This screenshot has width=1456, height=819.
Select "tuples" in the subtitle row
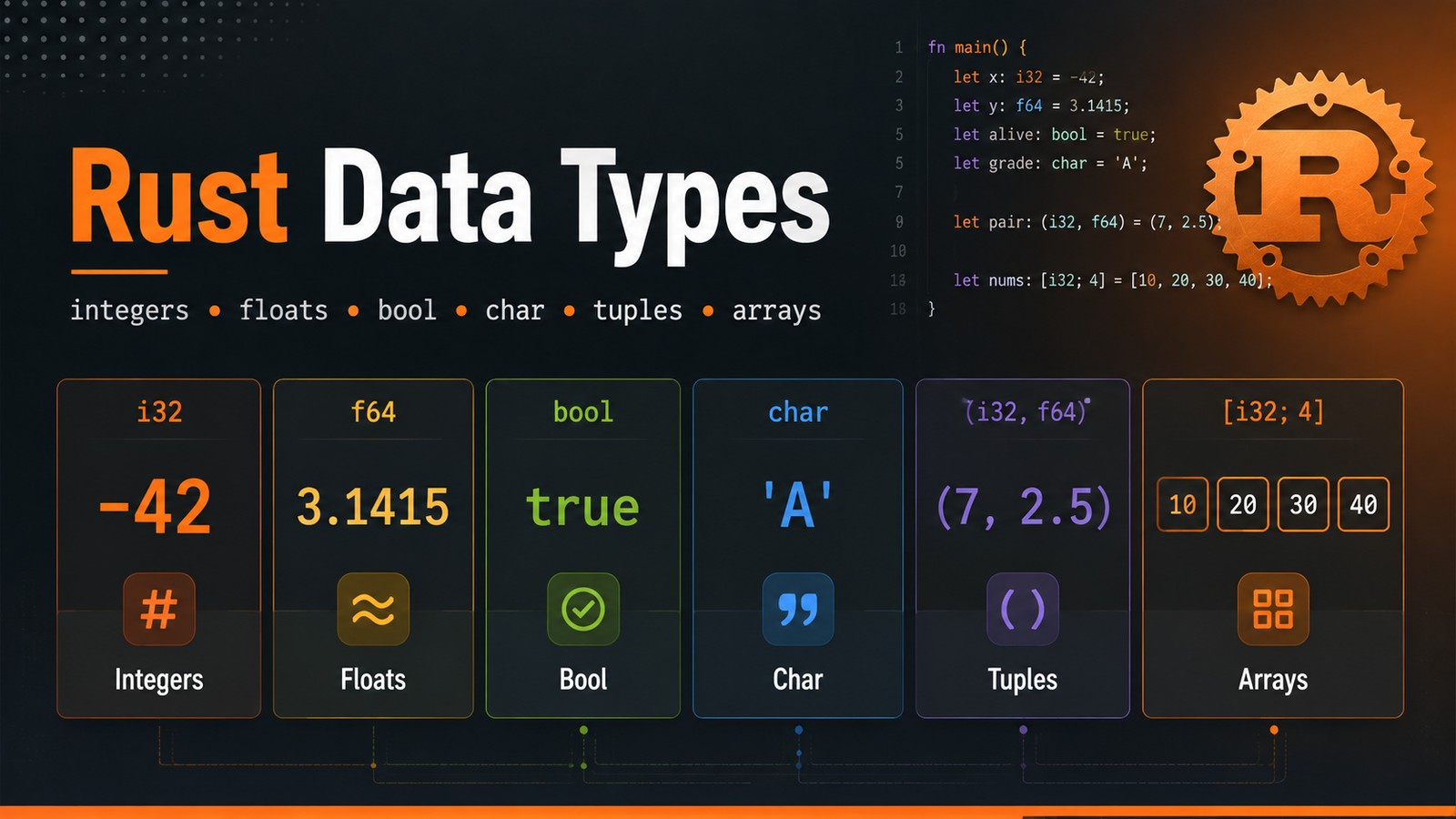638,310
